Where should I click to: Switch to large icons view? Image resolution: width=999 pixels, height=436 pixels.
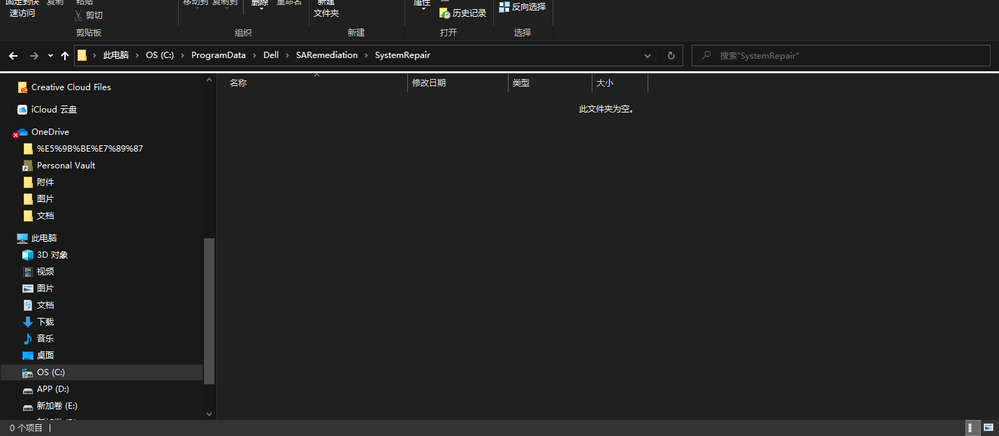987,428
